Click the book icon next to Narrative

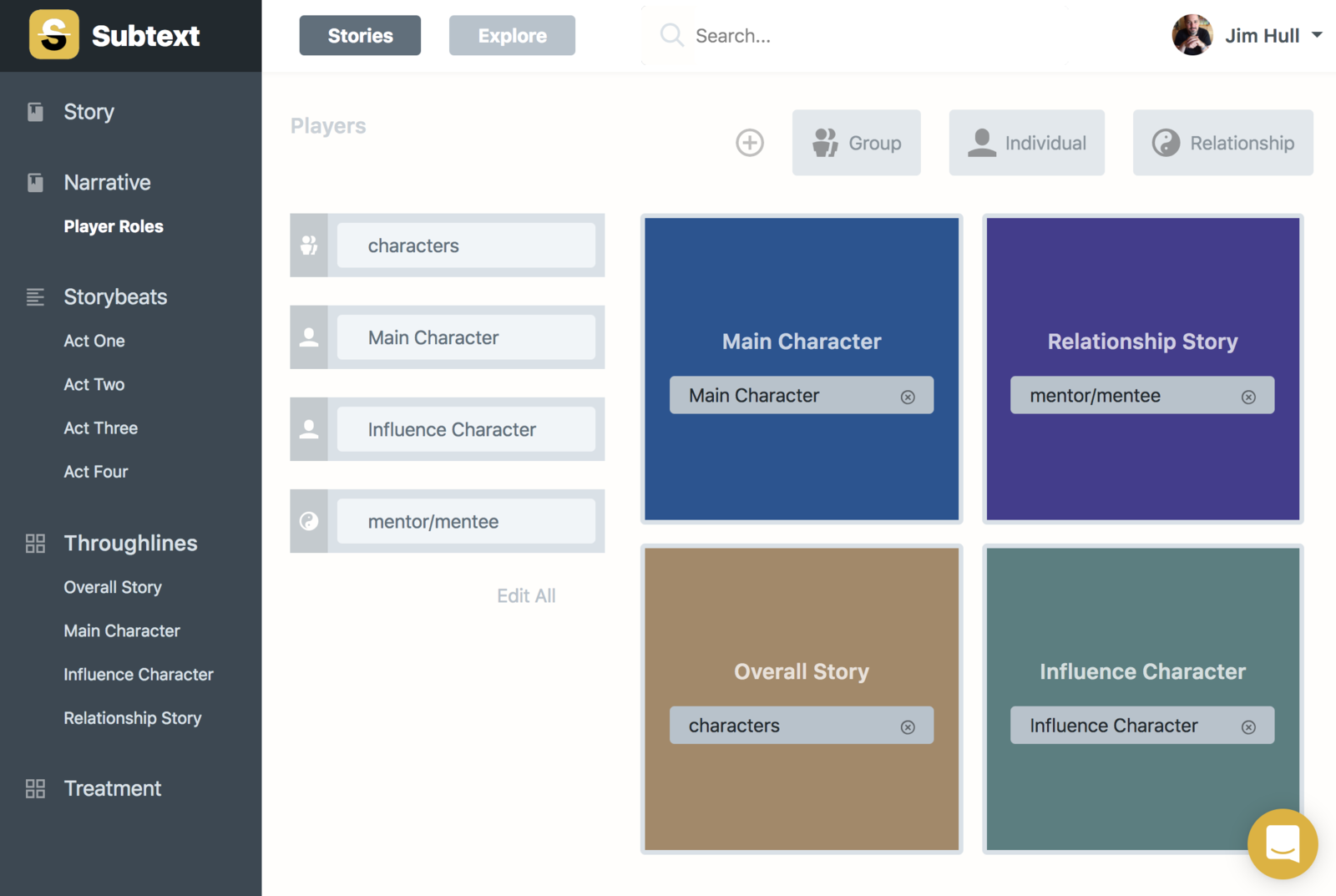tap(35, 182)
